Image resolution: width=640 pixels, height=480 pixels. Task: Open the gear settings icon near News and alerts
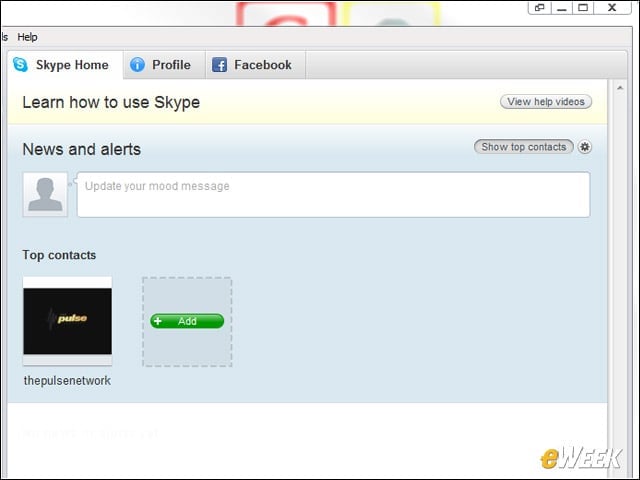coord(585,147)
